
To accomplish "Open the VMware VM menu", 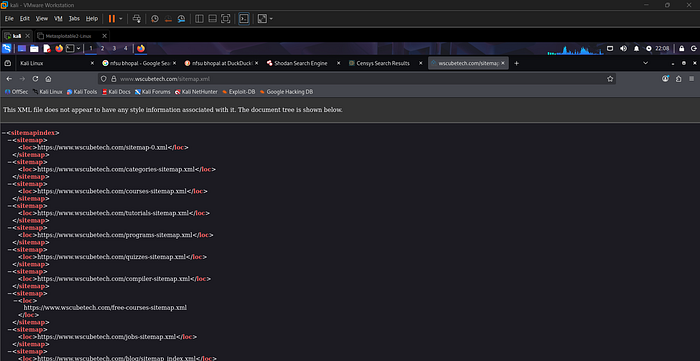I will (x=58, y=19).
